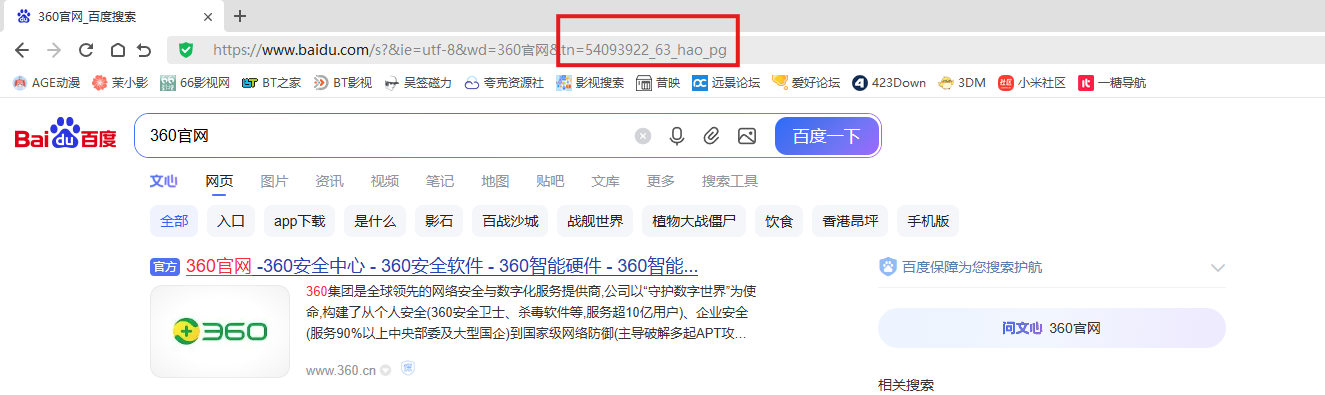Image resolution: width=1325 pixels, height=395 pixels.
Task: Click the Baidu logo
Action: point(66,134)
